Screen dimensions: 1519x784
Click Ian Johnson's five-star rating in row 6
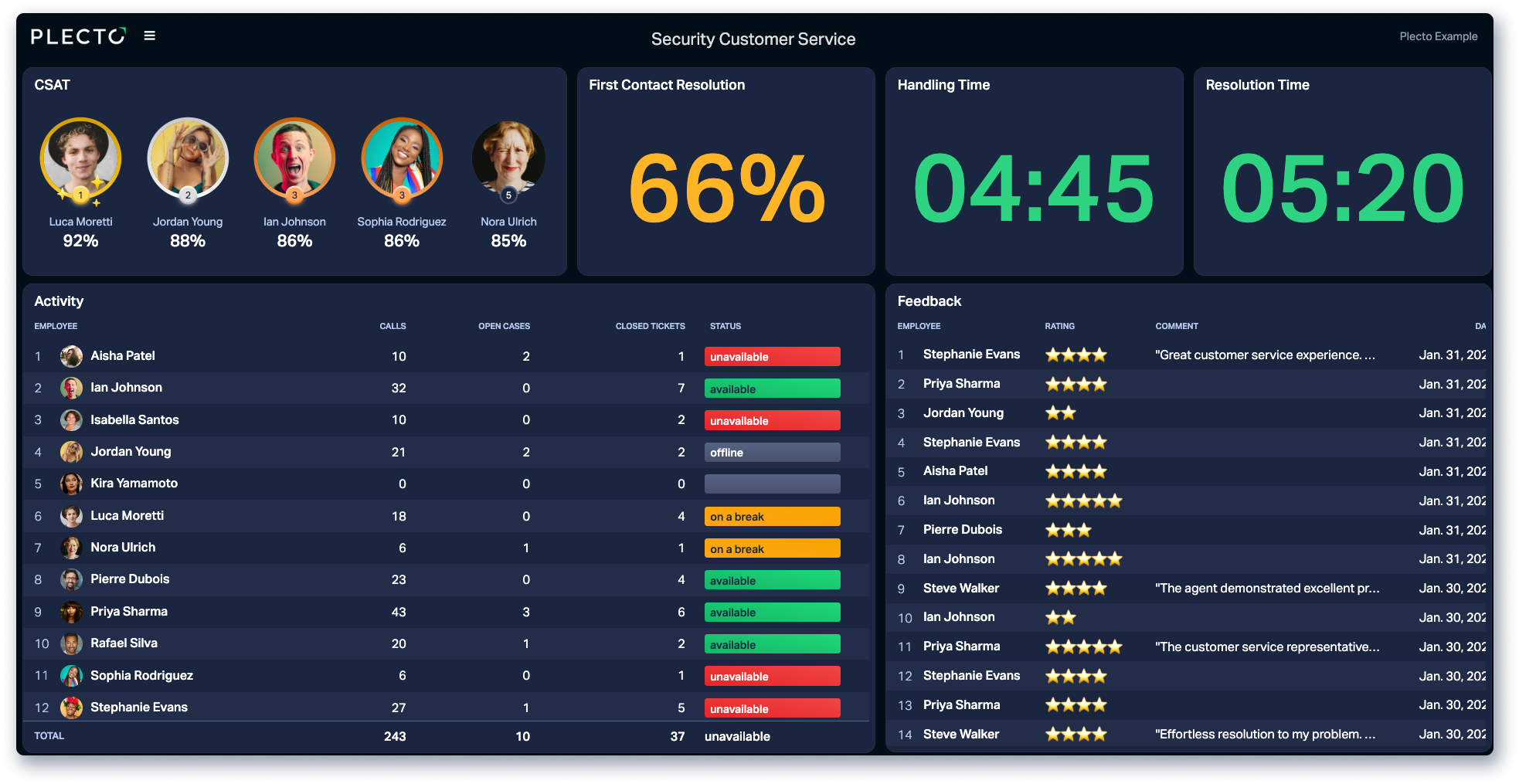1083,501
